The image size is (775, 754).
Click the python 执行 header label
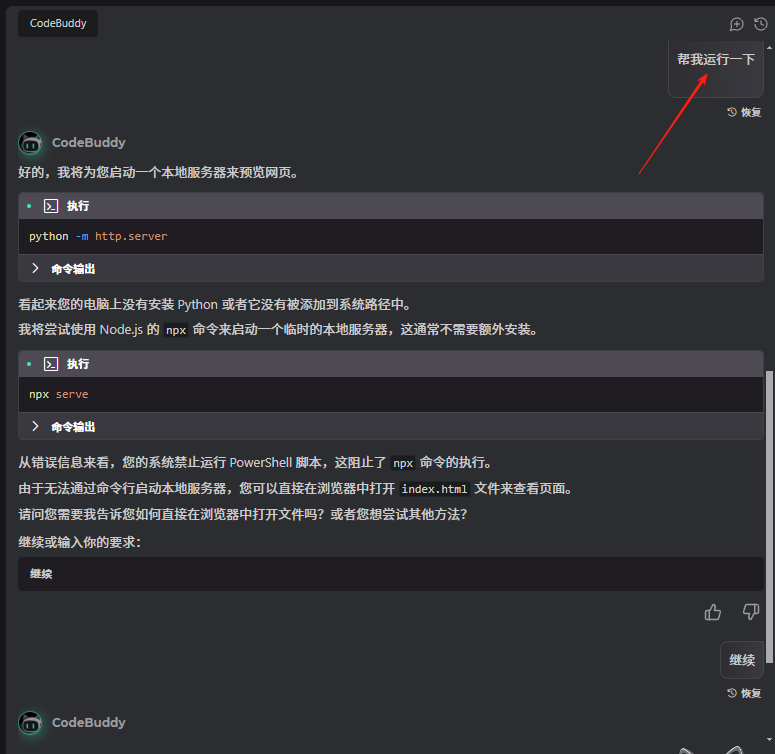tap(78, 206)
